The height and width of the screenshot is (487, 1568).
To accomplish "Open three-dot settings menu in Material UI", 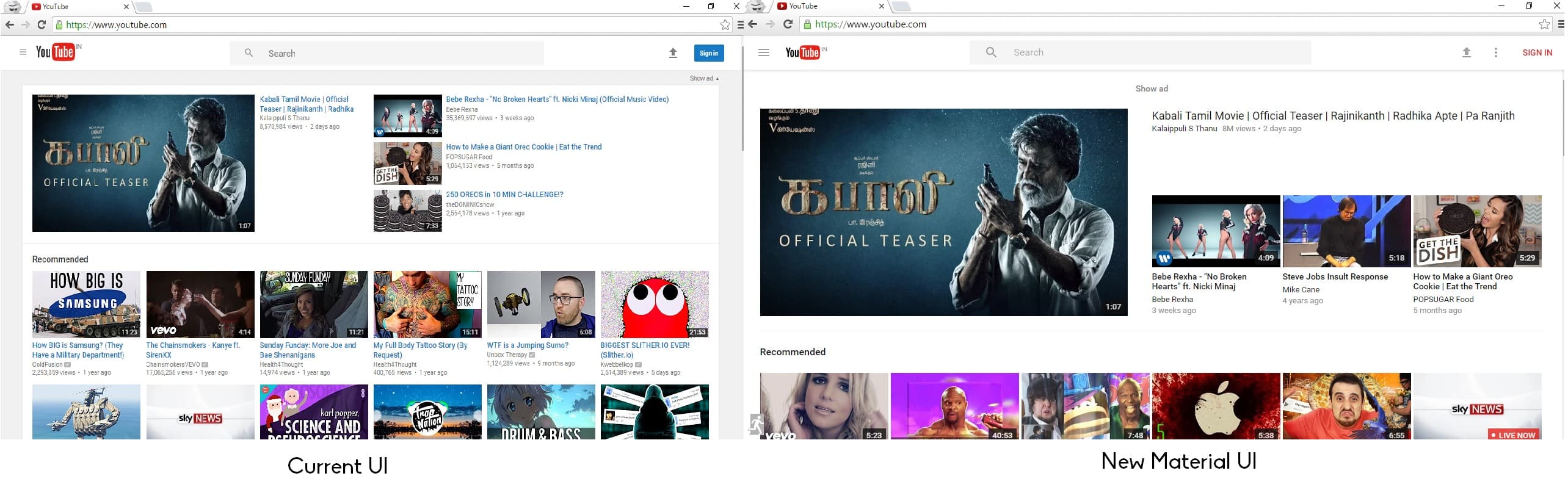I will pyautogui.click(x=1495, y=52).
